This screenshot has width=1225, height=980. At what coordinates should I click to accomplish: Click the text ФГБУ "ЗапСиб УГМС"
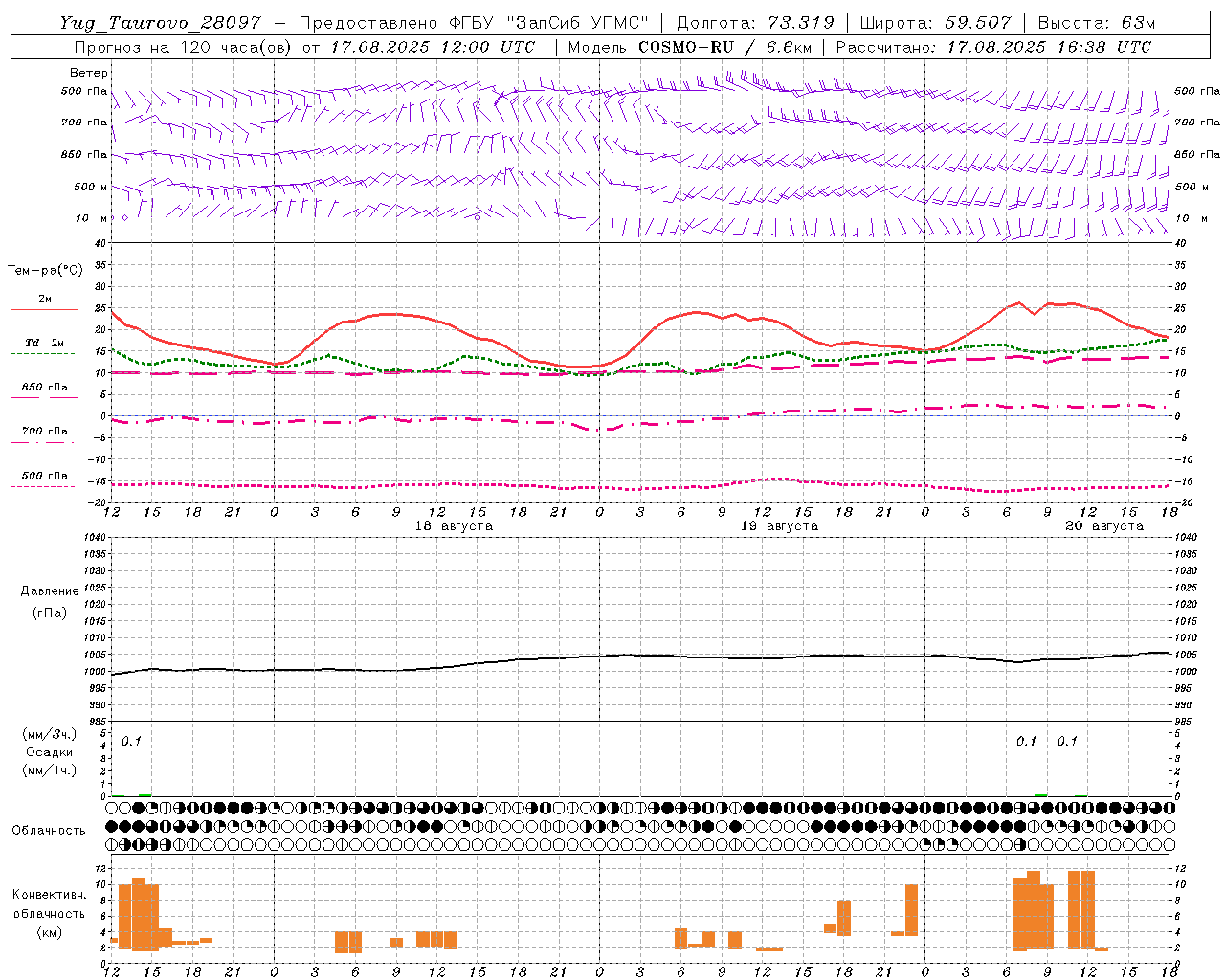pyautogui.click(x=550, y=23)
